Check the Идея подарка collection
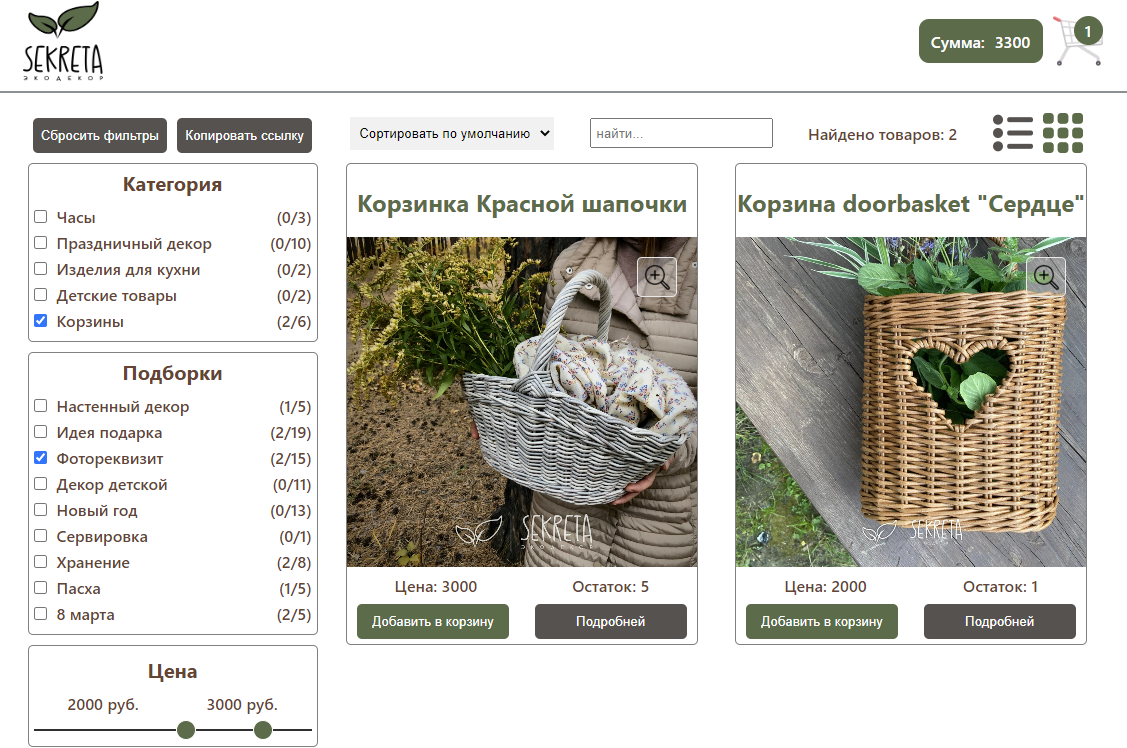Viewport: 1127px width, 748px height. pyautogui.click(x=41, y=432)
